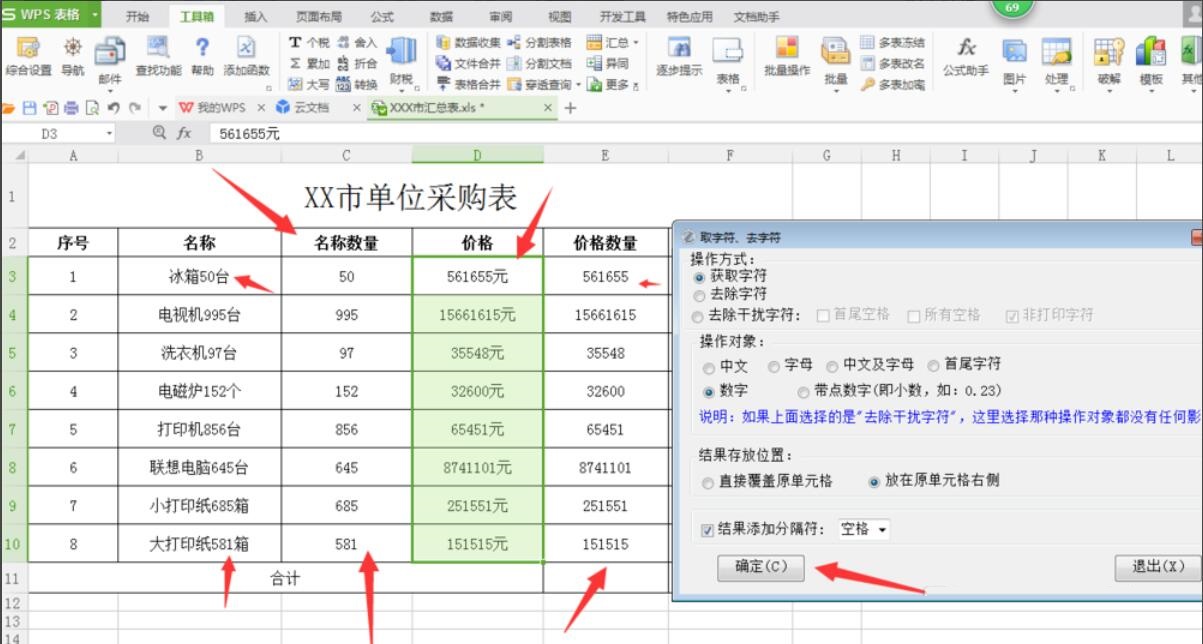
Task: Open 综合设置 general settings tool
Action: point(28,58)
